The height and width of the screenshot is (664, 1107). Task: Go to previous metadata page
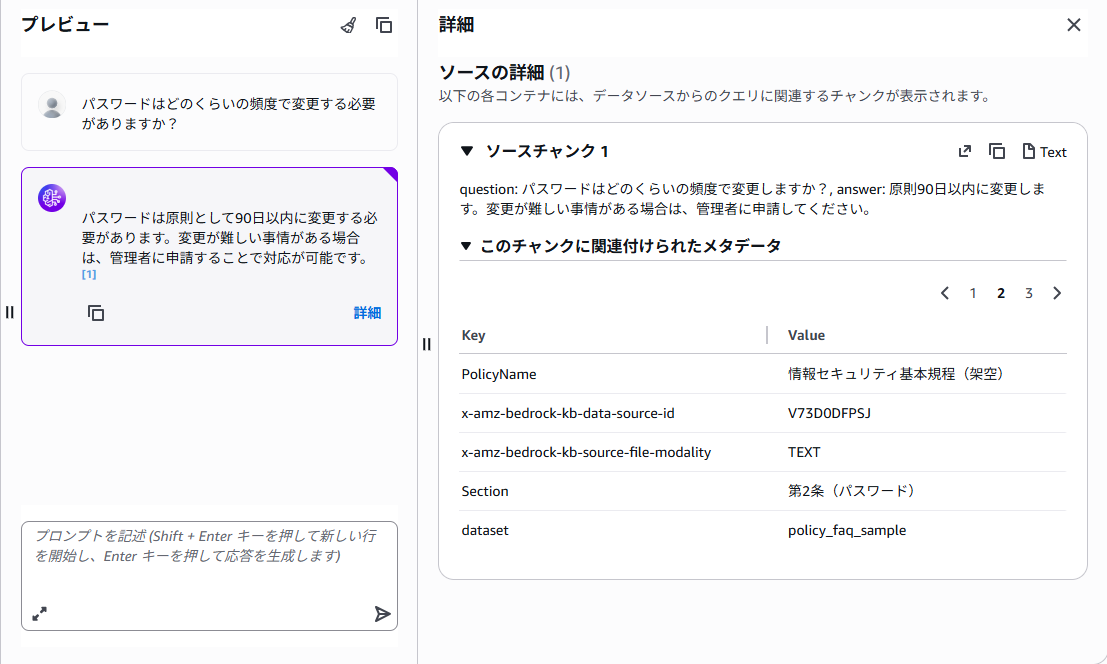point(945,293)
